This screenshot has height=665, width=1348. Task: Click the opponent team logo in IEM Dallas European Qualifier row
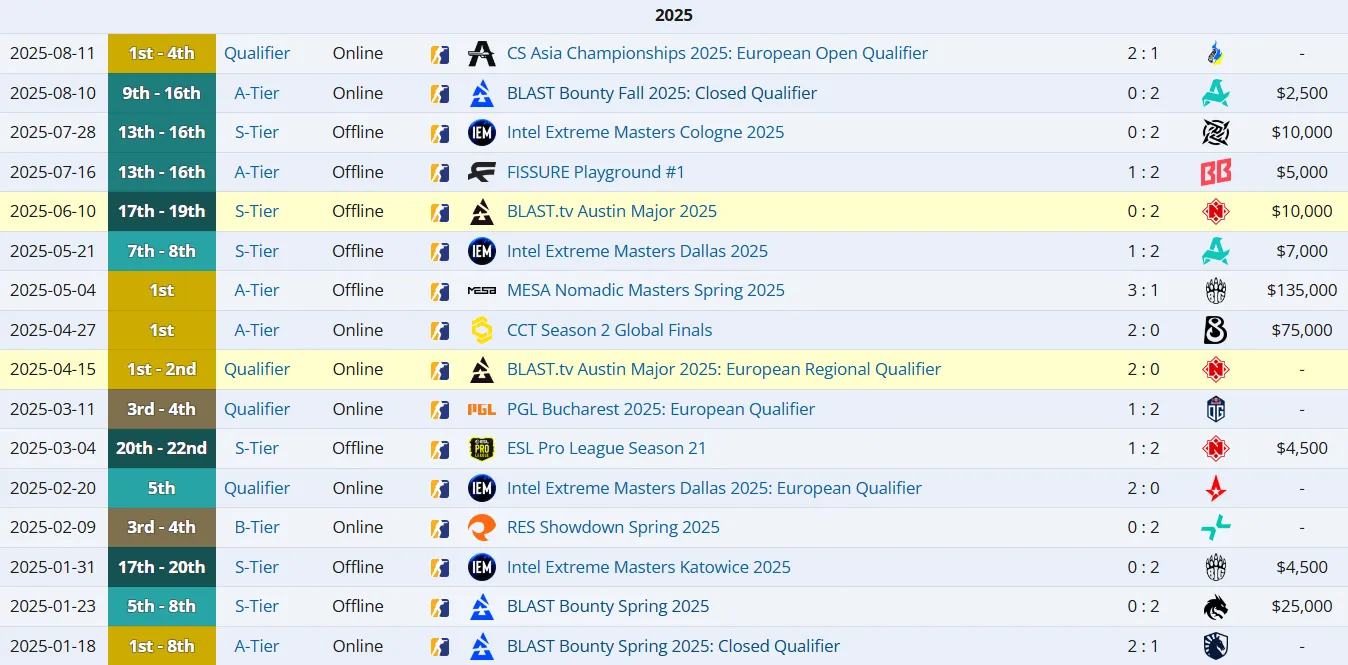(x=1216, y=488)
